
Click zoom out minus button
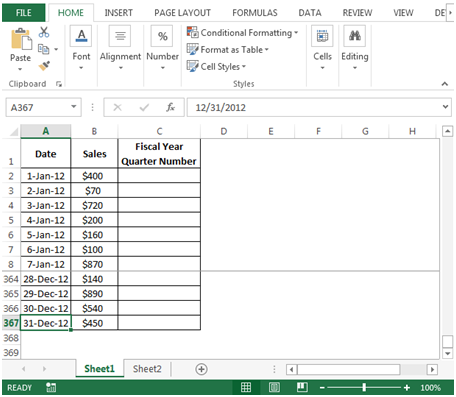[x=322, y=388]
